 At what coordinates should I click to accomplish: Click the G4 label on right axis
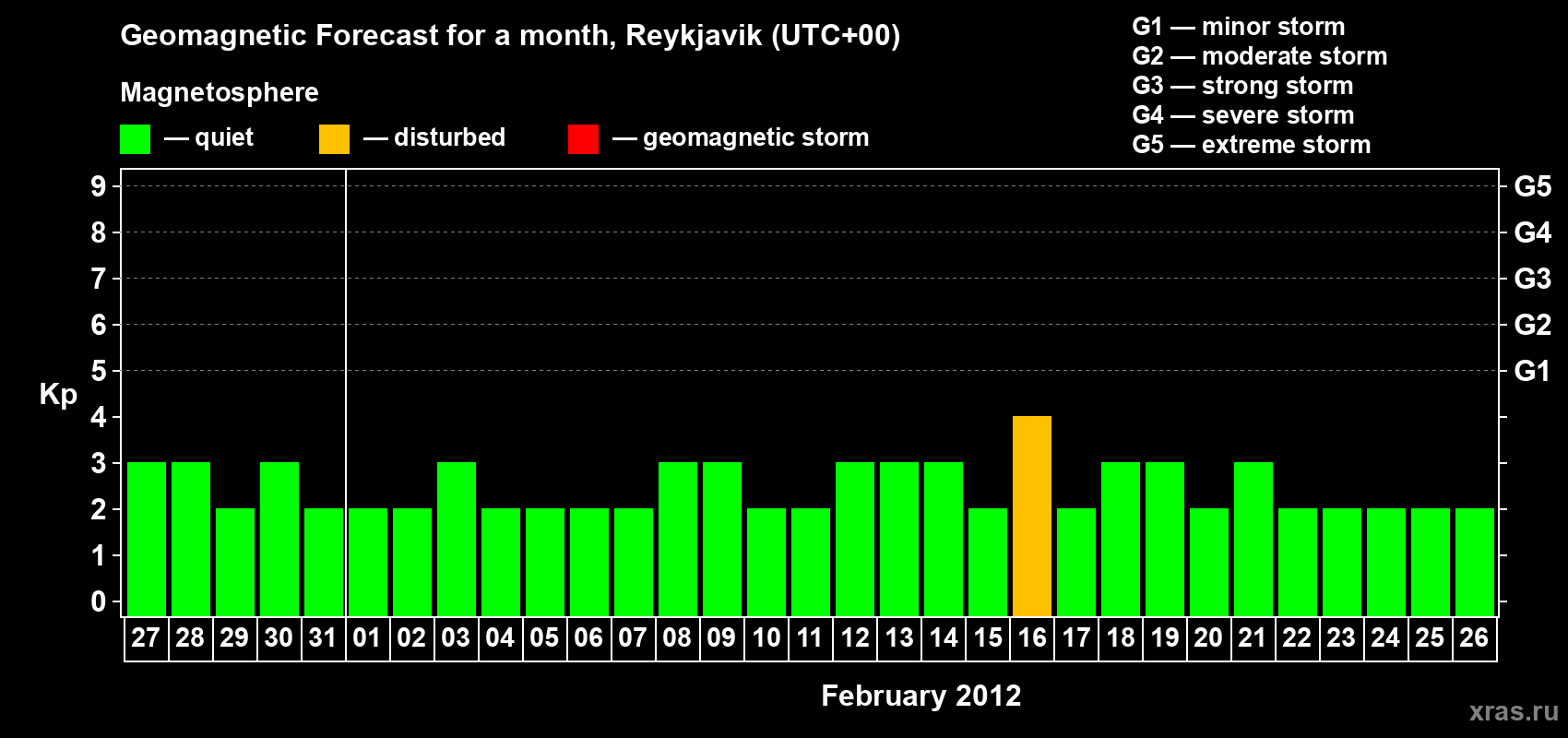(x=1533, y=232)
